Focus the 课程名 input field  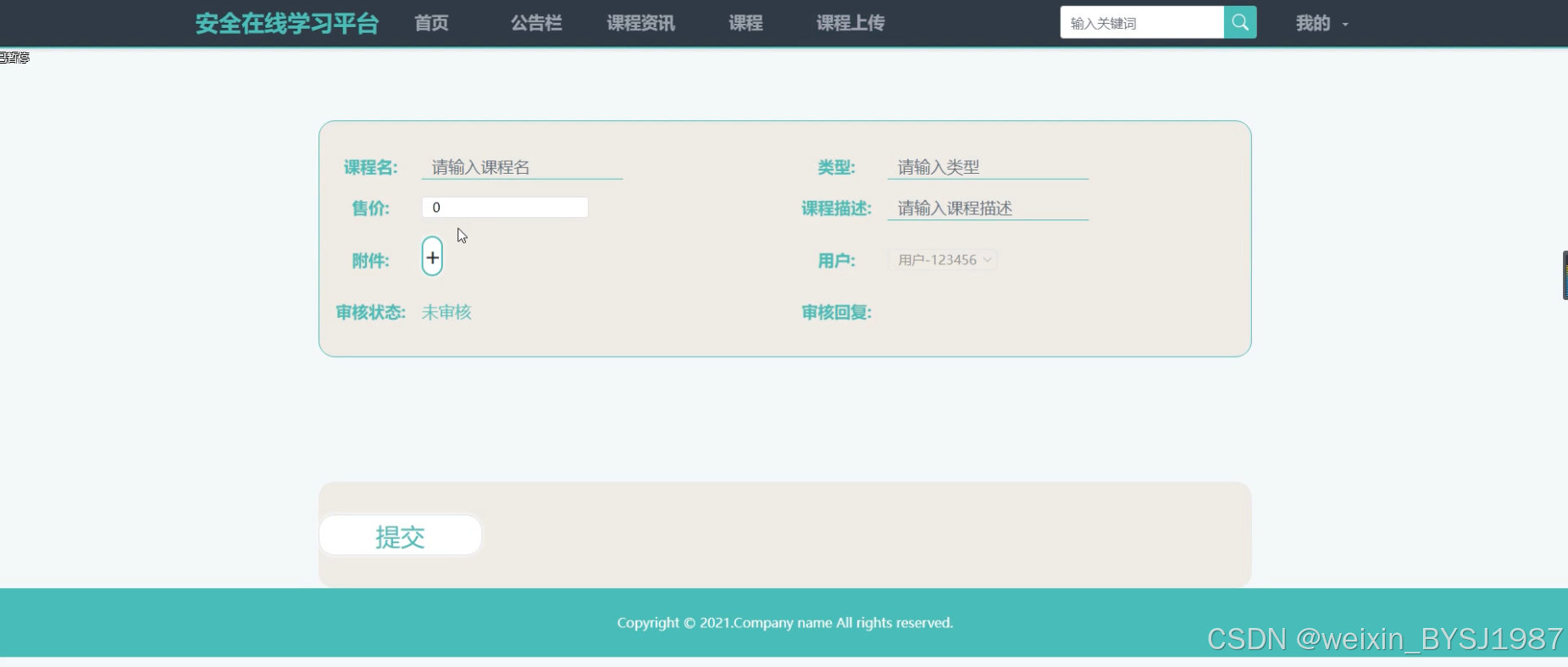click(x=522, y=167)
